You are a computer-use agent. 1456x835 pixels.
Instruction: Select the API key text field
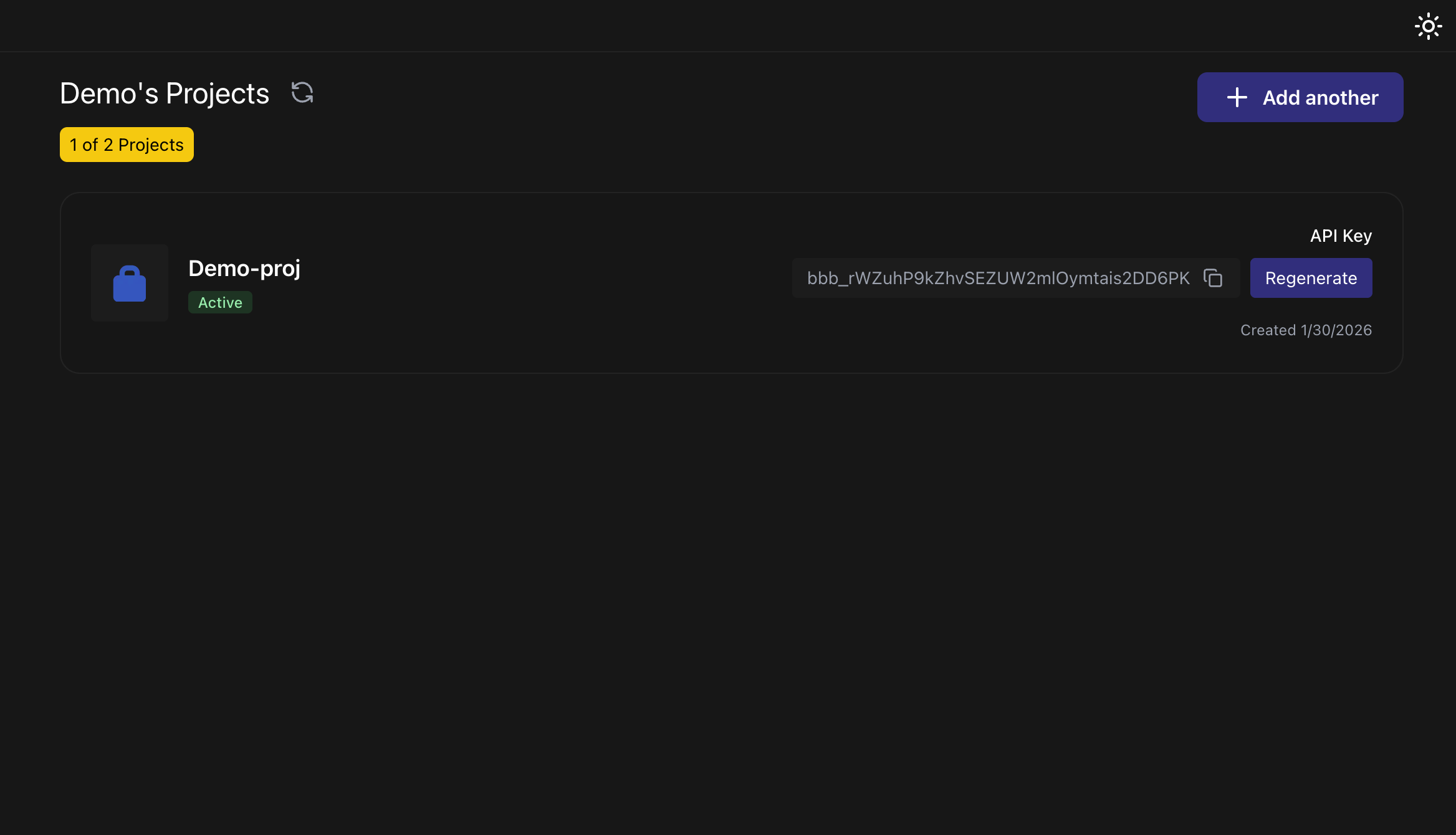[x=997, y=278]
